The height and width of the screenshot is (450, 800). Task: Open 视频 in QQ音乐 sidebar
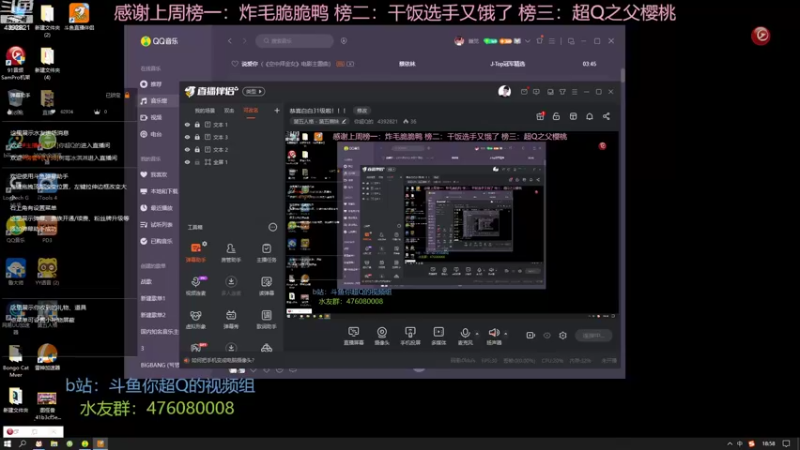pyautogui.click(x=152, y=117)
